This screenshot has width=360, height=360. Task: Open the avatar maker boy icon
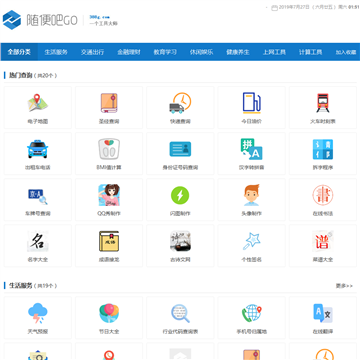(252, 195)
